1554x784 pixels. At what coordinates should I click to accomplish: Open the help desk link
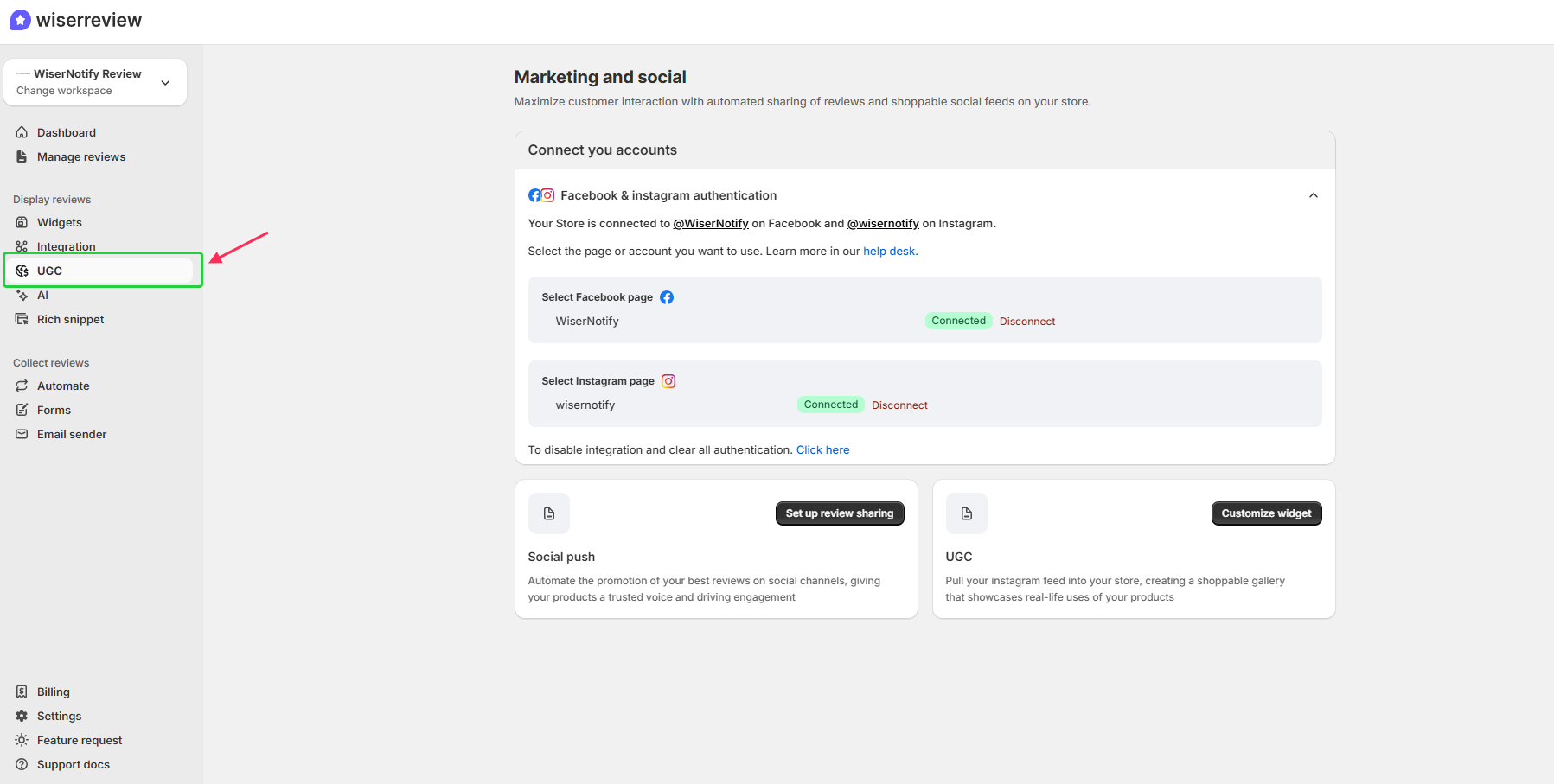coord(889,251)
